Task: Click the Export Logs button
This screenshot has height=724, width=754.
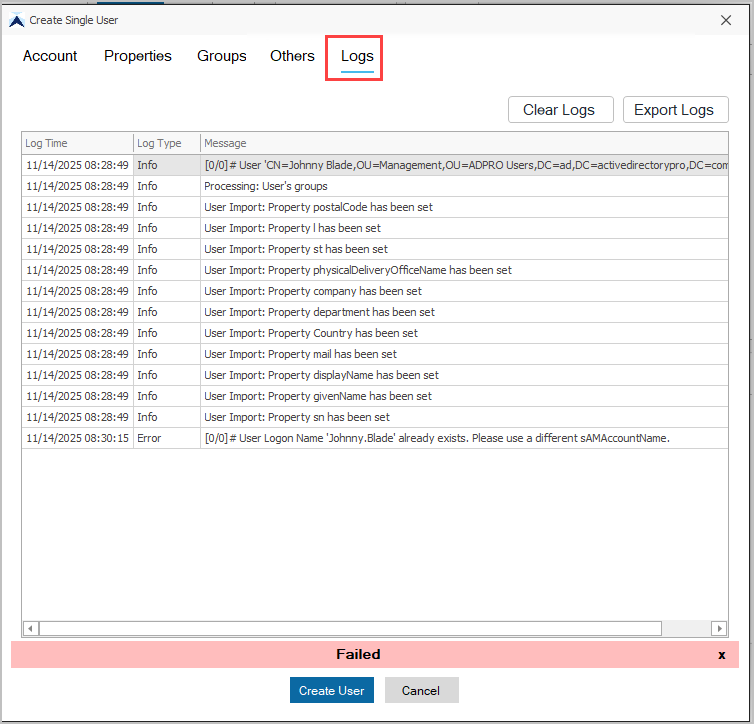Action: pyautogui.click(x=675, y=110)
